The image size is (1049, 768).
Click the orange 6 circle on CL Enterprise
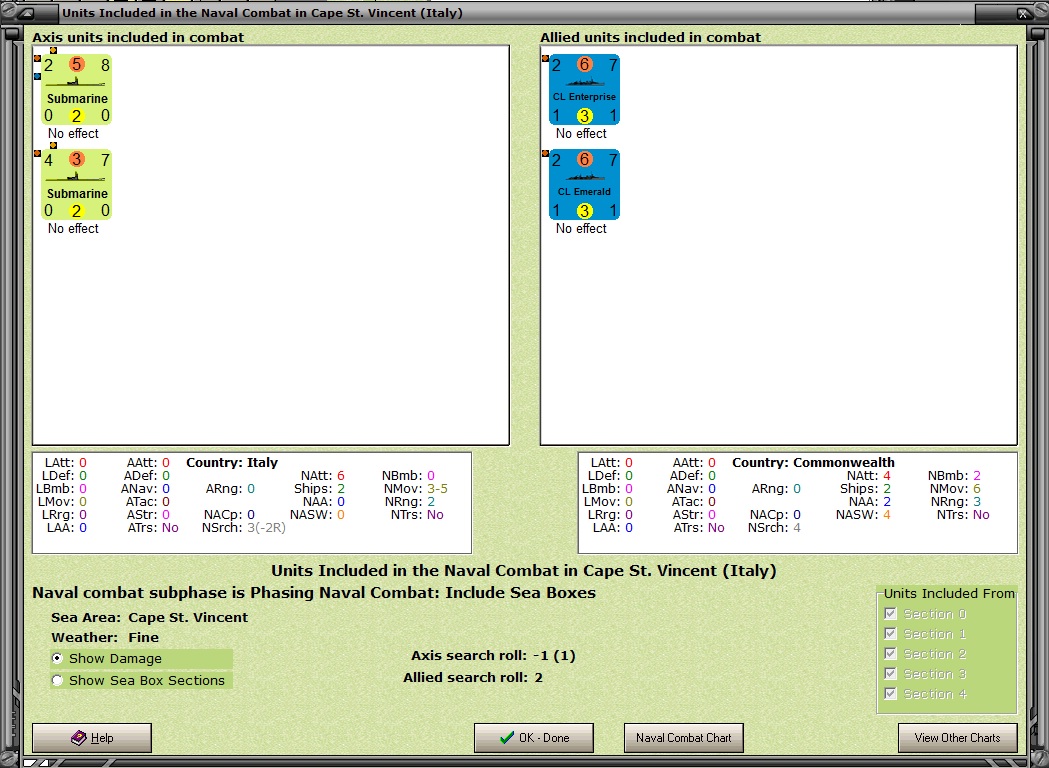click(585, 64)
